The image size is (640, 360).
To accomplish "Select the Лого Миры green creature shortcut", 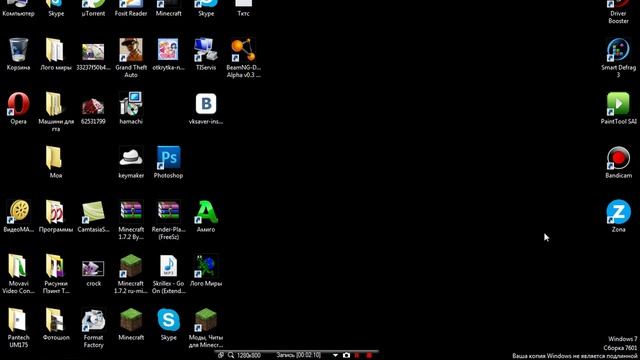I will (206, 265).
